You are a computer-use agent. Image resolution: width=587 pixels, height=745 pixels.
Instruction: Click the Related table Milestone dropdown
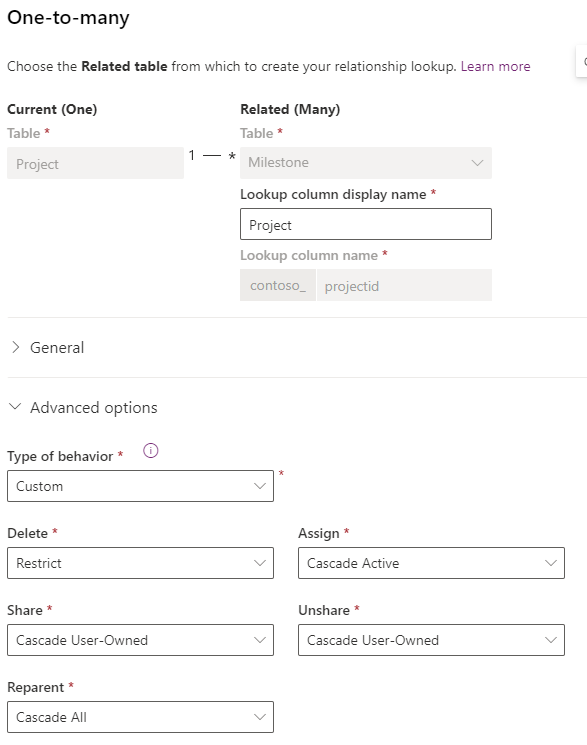[366, 163]
